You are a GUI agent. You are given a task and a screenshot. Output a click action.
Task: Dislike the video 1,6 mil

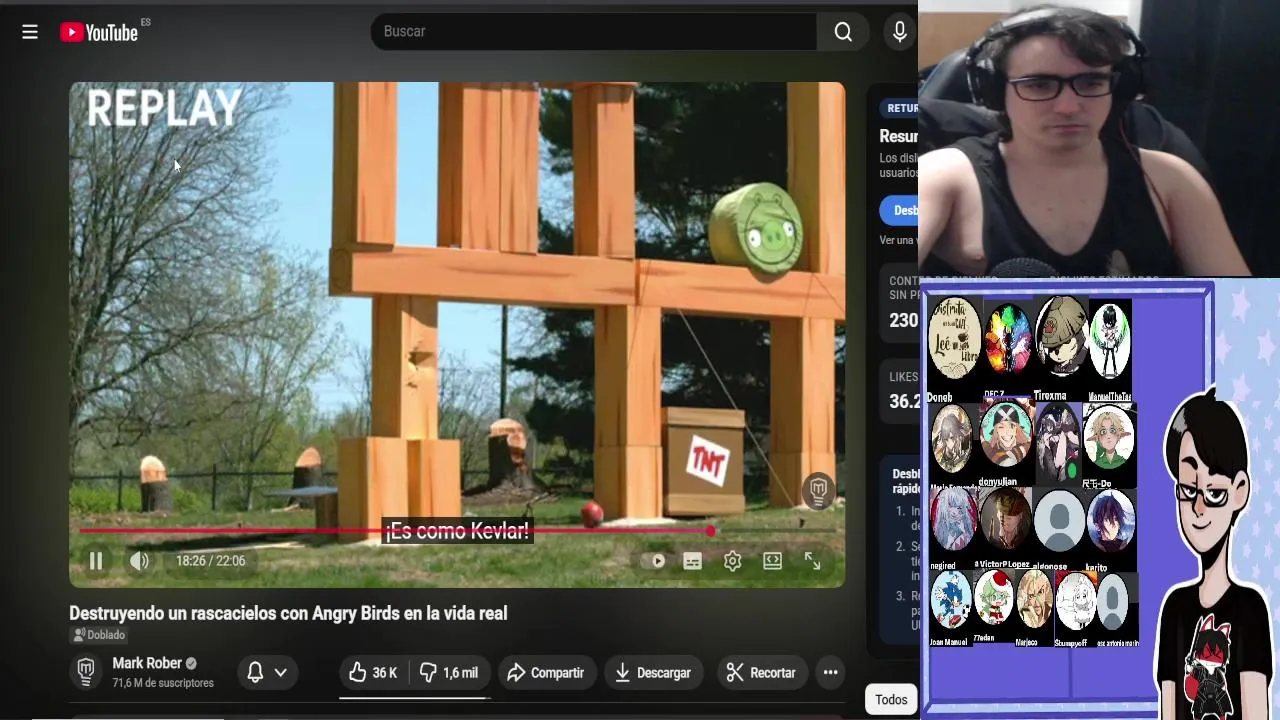click(449, 673)
